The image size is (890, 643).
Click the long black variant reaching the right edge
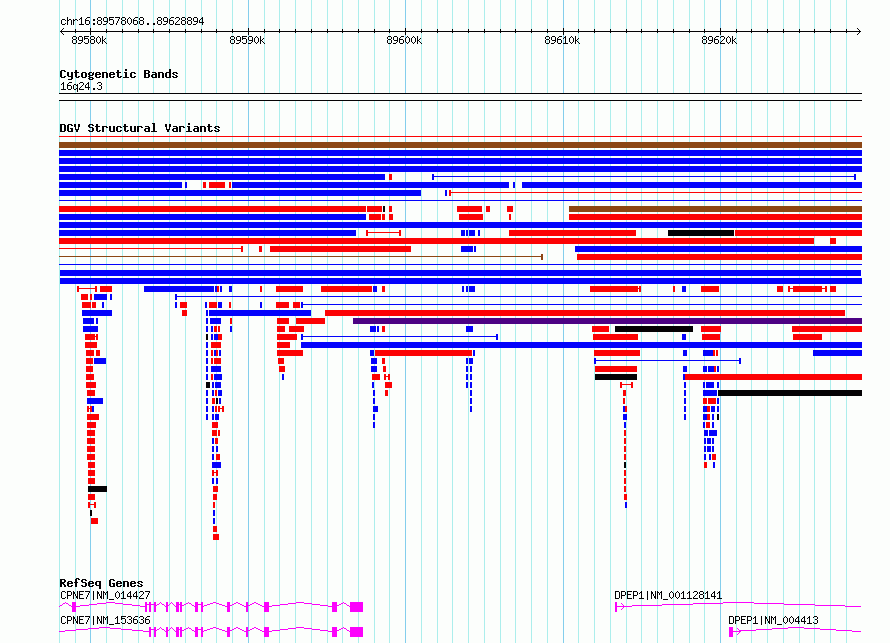click(790, 393)
